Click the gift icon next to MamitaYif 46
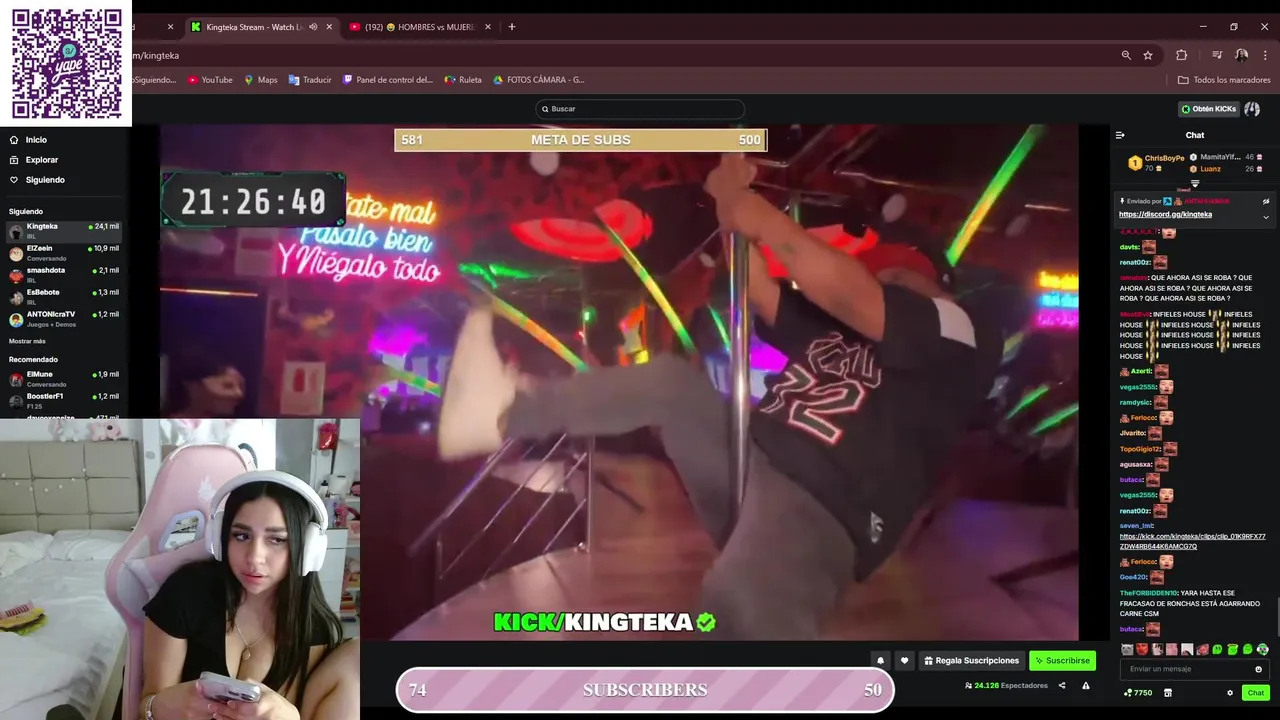 [1259, 157]
